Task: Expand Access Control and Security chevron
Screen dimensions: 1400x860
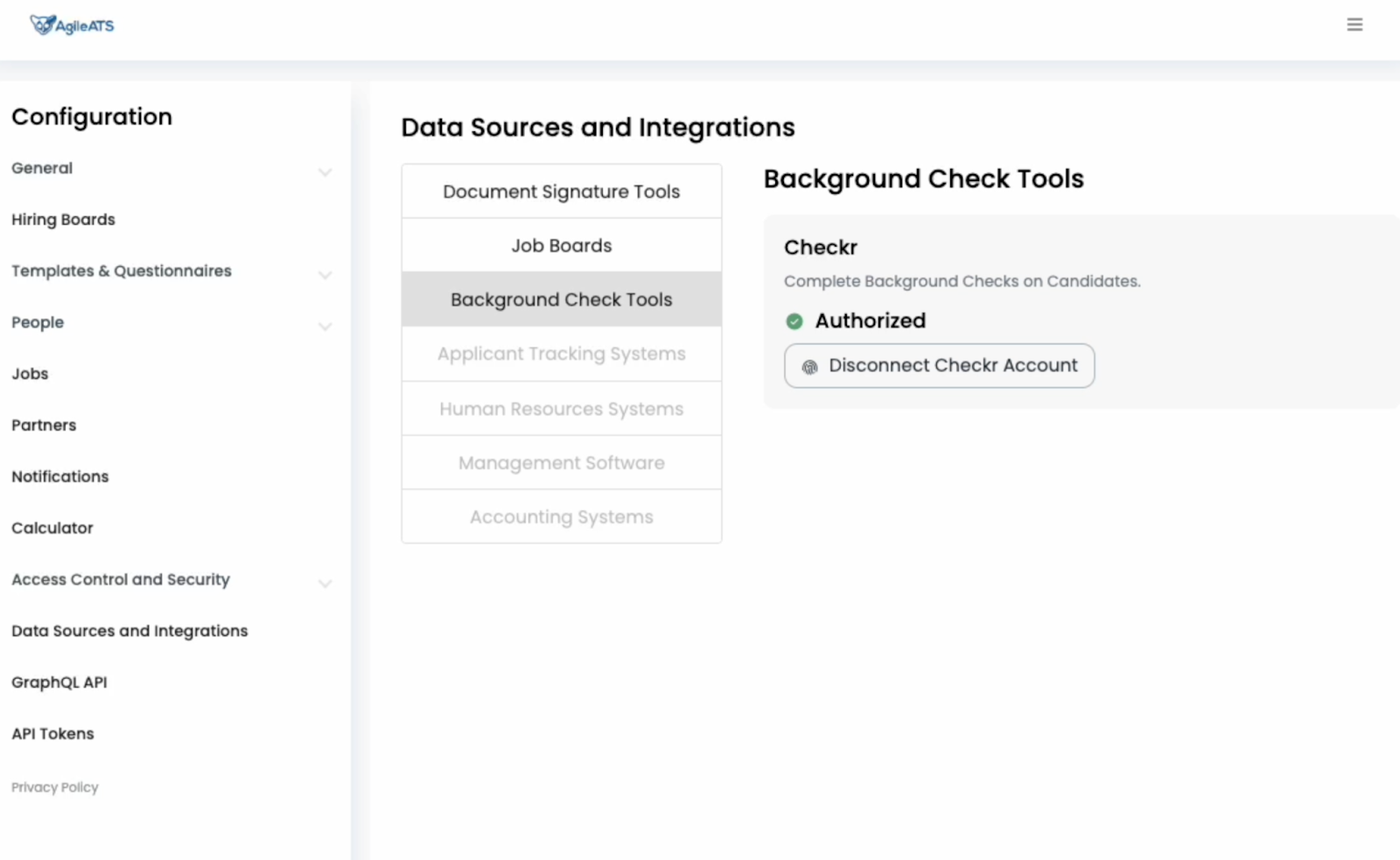Action: click(325, 584)
